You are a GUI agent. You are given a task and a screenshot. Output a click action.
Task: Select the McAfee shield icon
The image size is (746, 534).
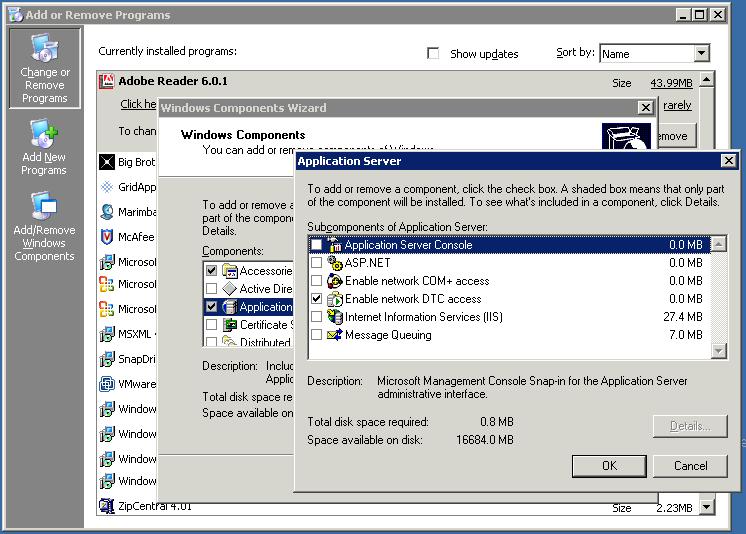(107, 237)
